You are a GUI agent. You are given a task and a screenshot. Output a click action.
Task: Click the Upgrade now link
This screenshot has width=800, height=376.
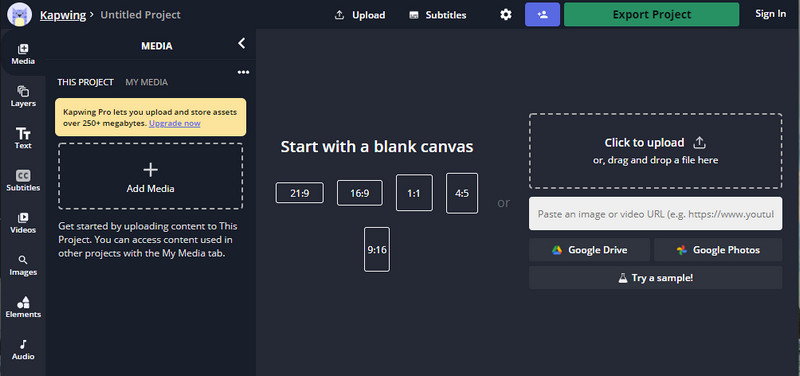(x=174, y=123)
